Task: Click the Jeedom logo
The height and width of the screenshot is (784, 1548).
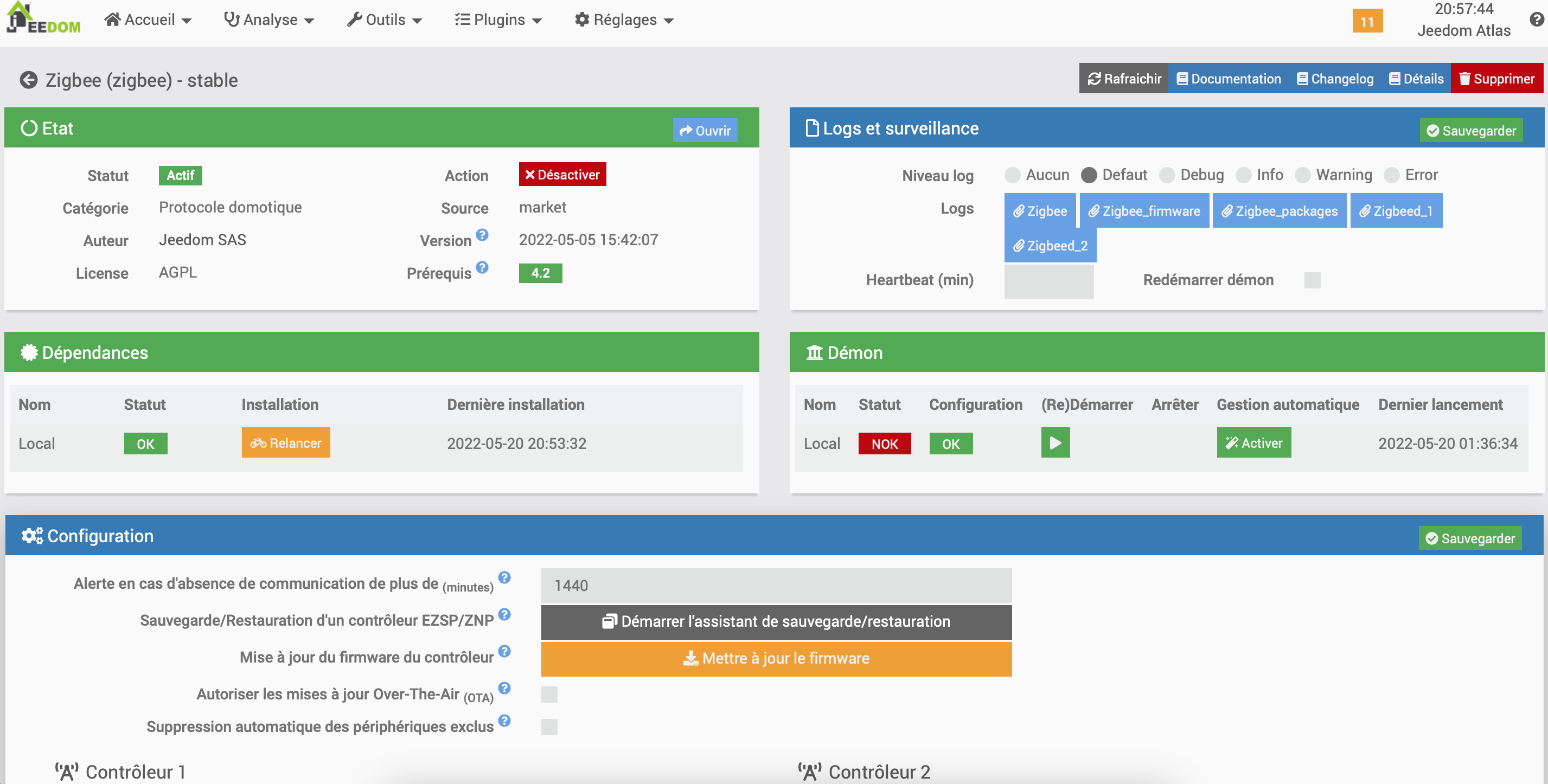Action: pyautogui.click(x=43, y=18)
